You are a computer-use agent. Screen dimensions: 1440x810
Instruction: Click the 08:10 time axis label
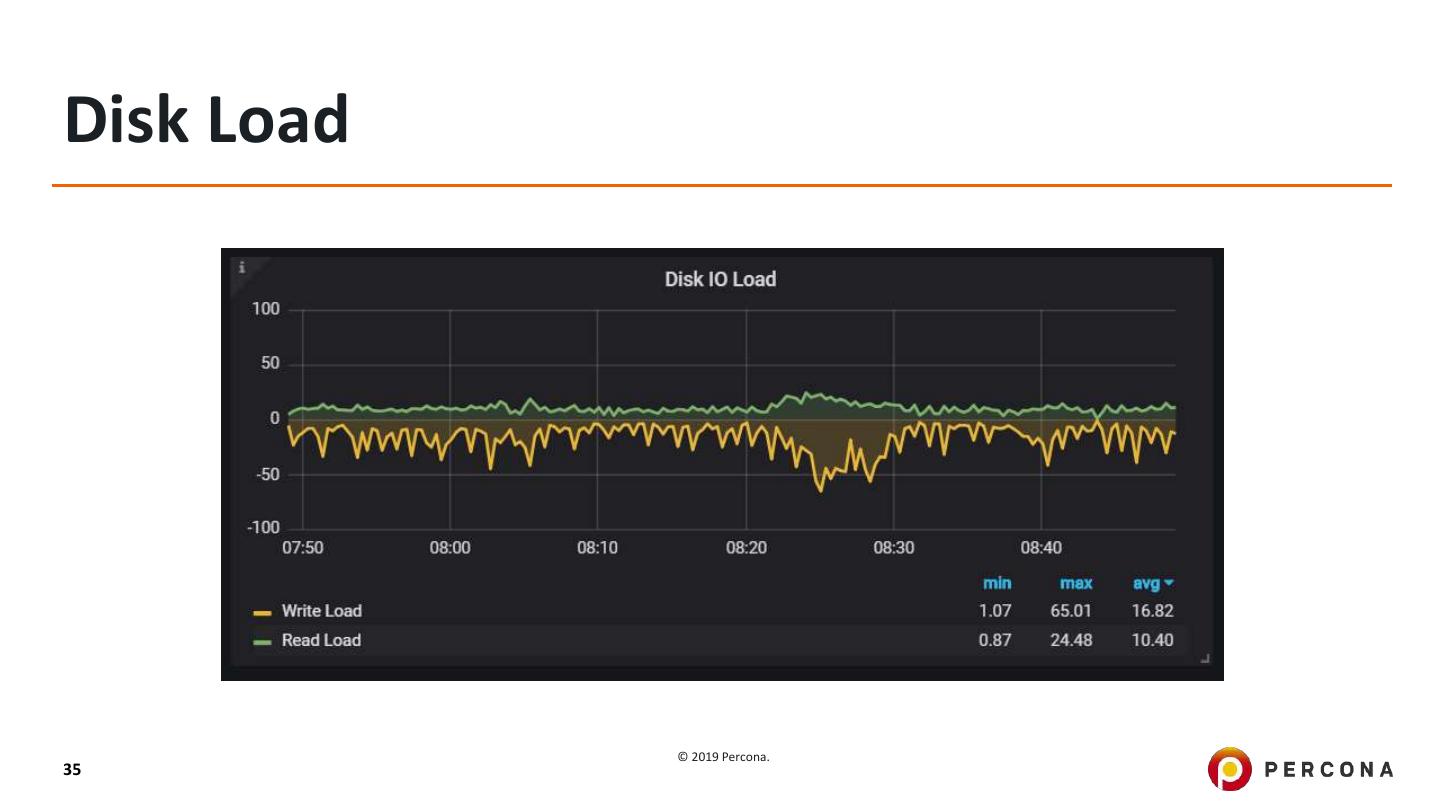(598, 548)
